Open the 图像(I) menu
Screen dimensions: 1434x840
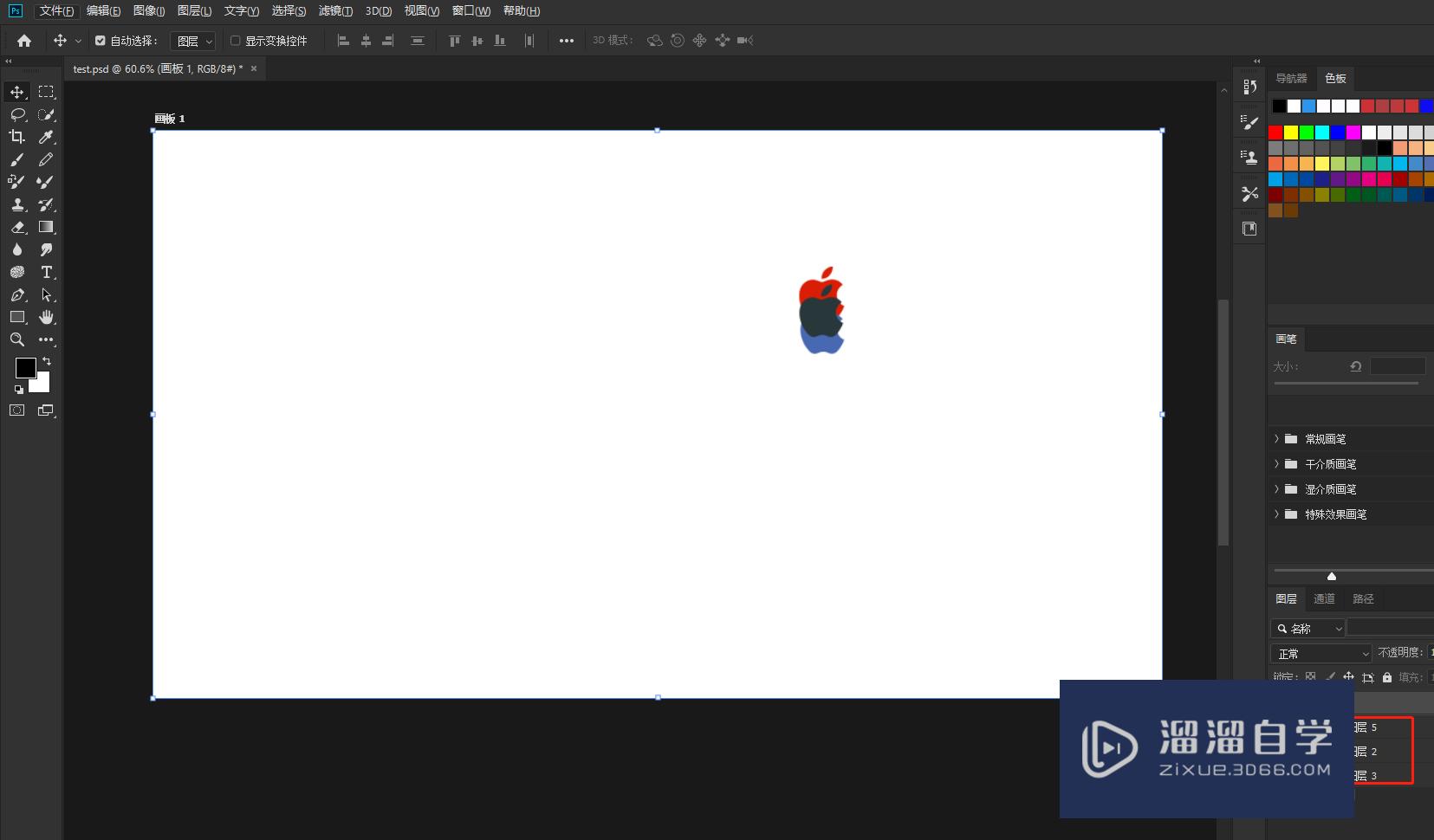tap(149, 11)
